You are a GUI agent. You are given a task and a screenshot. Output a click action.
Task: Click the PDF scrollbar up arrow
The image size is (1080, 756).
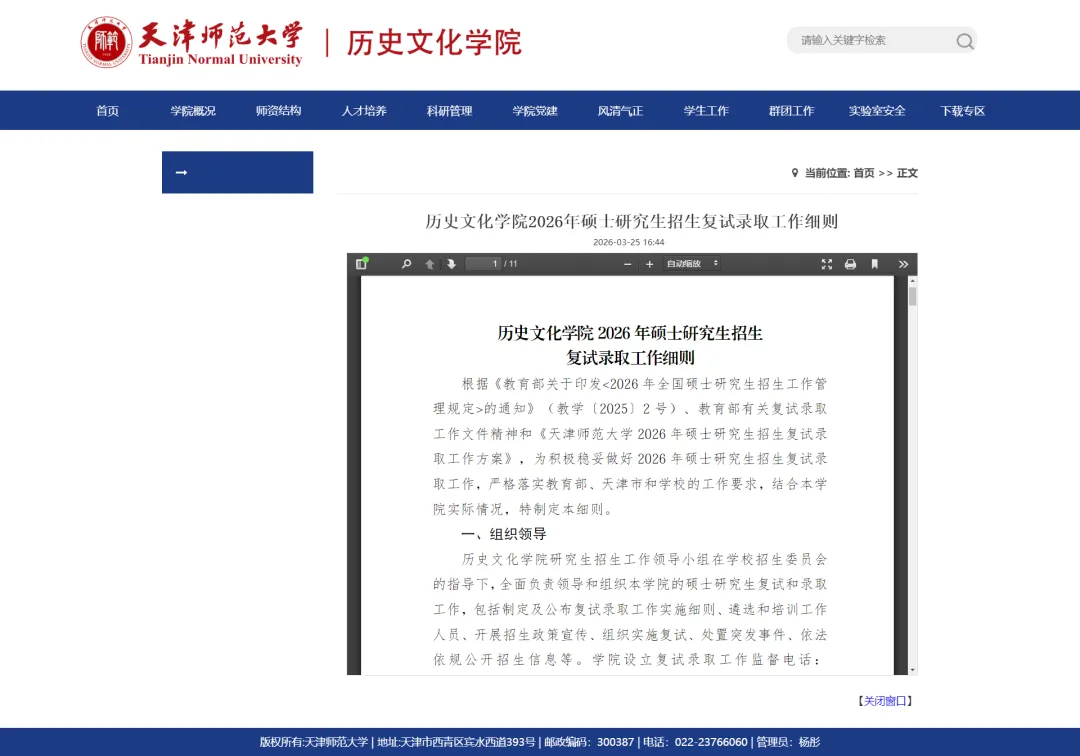[x=913, y=281]
